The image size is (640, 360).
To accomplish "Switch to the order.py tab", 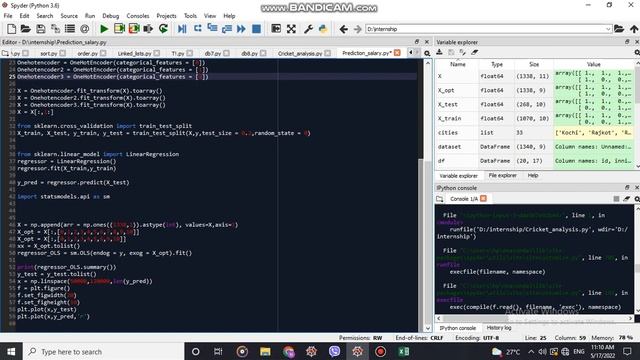I will (87, 53).
